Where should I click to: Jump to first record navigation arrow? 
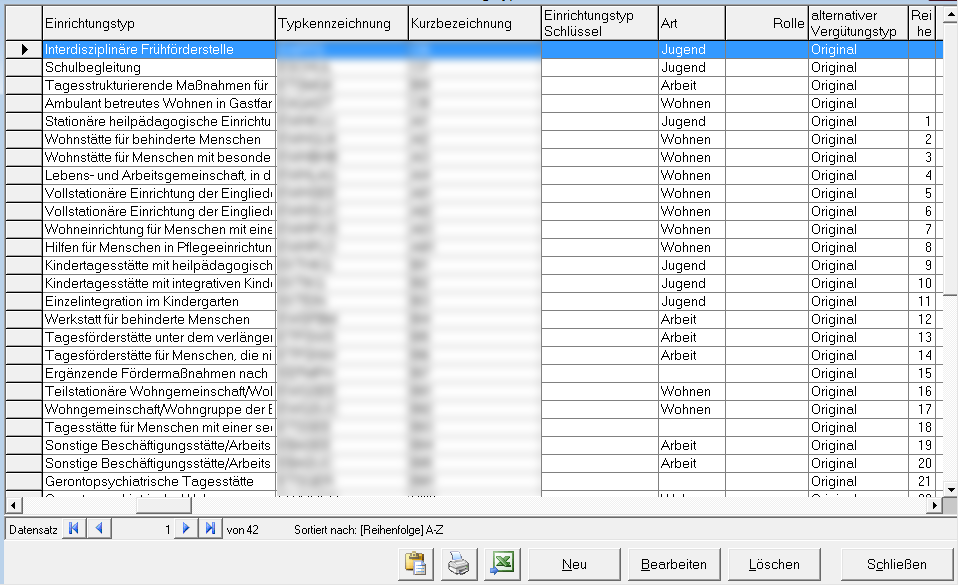click(74, 529)
